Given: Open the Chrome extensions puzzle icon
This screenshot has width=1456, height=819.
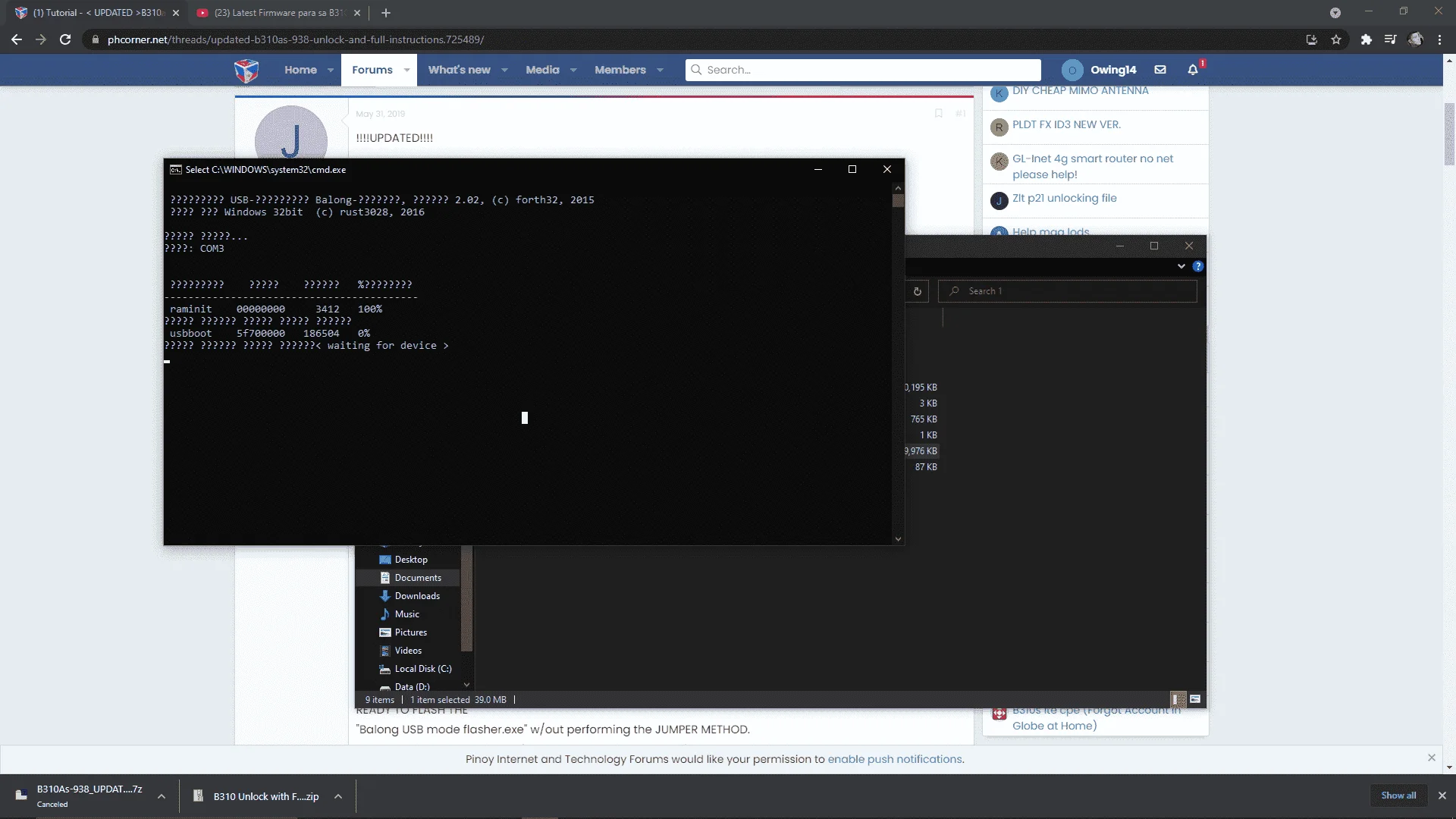Looking at the screenshot, I should pos(1367,39).
